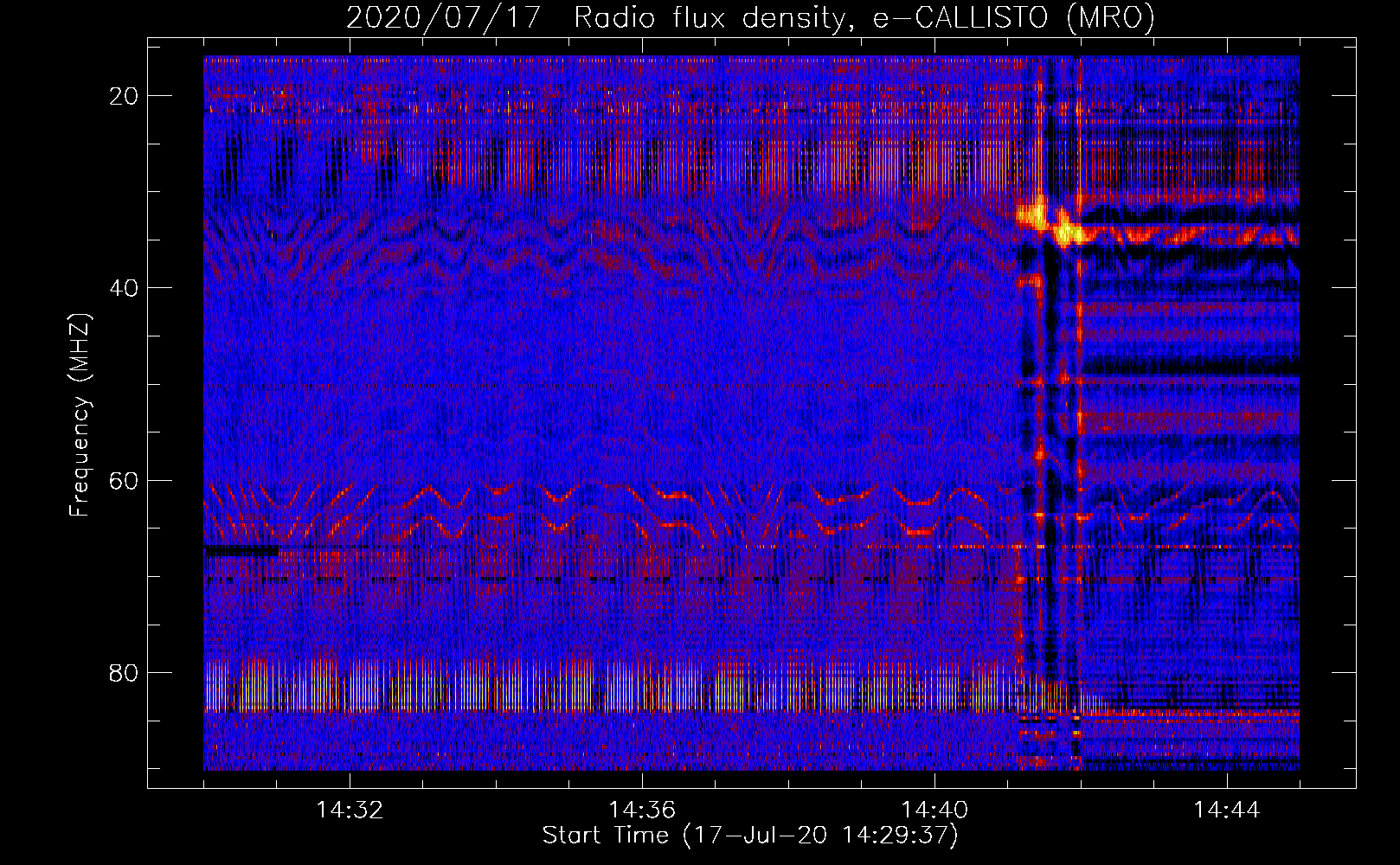Click the '14:36' time tick label
Image resolution: width=1400 pixels, height=865 pixels.
(x=642, y=811)
